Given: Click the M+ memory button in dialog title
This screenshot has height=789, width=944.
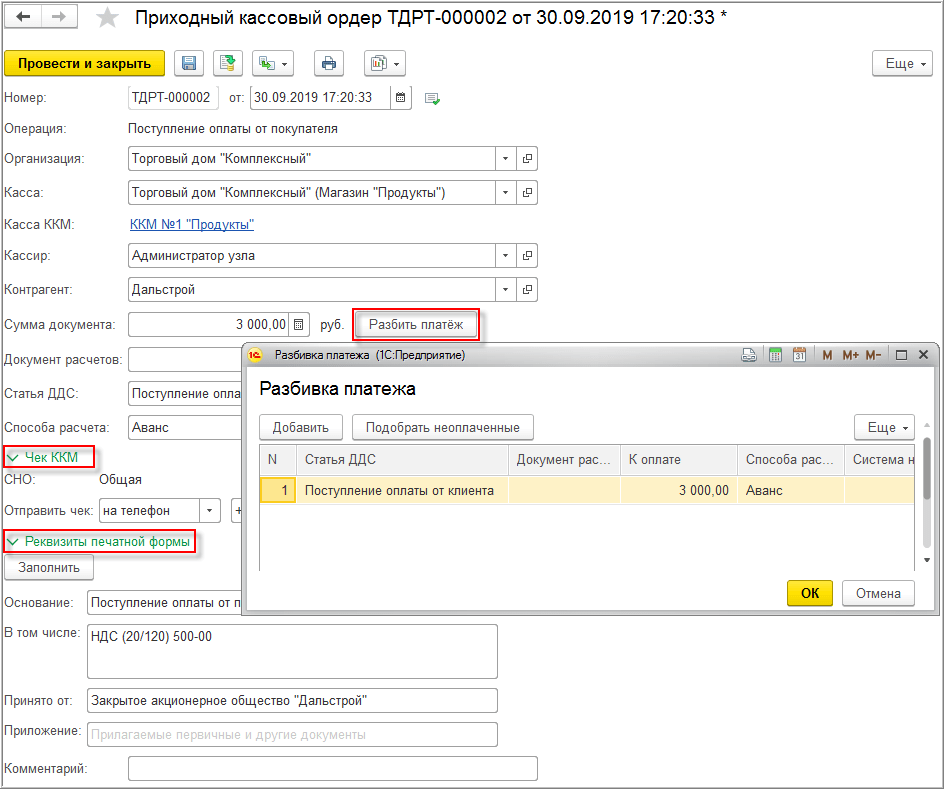Looking at the screenshot, I should pos(850,355).
